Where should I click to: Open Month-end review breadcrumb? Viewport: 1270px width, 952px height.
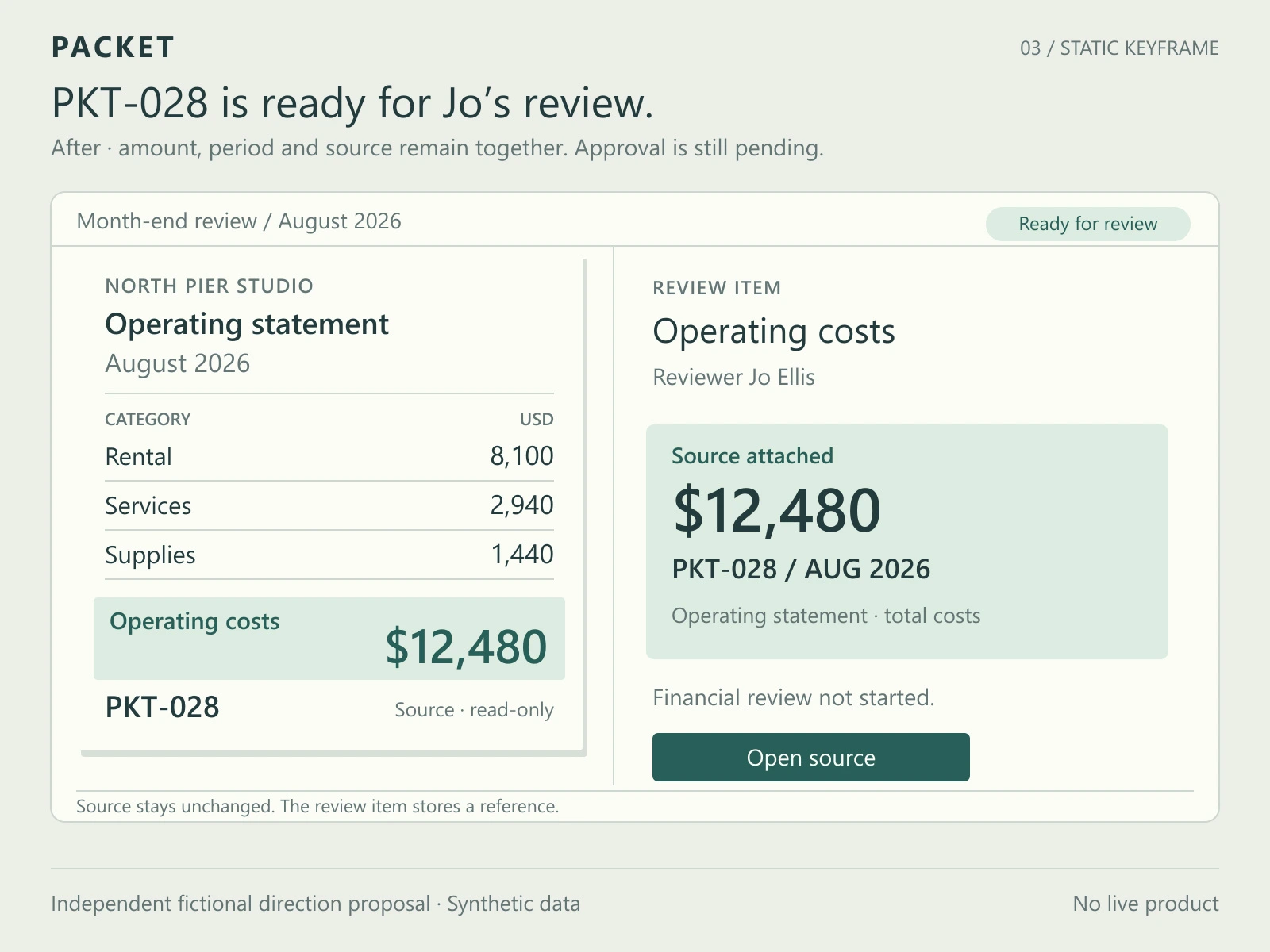[167, 221]
